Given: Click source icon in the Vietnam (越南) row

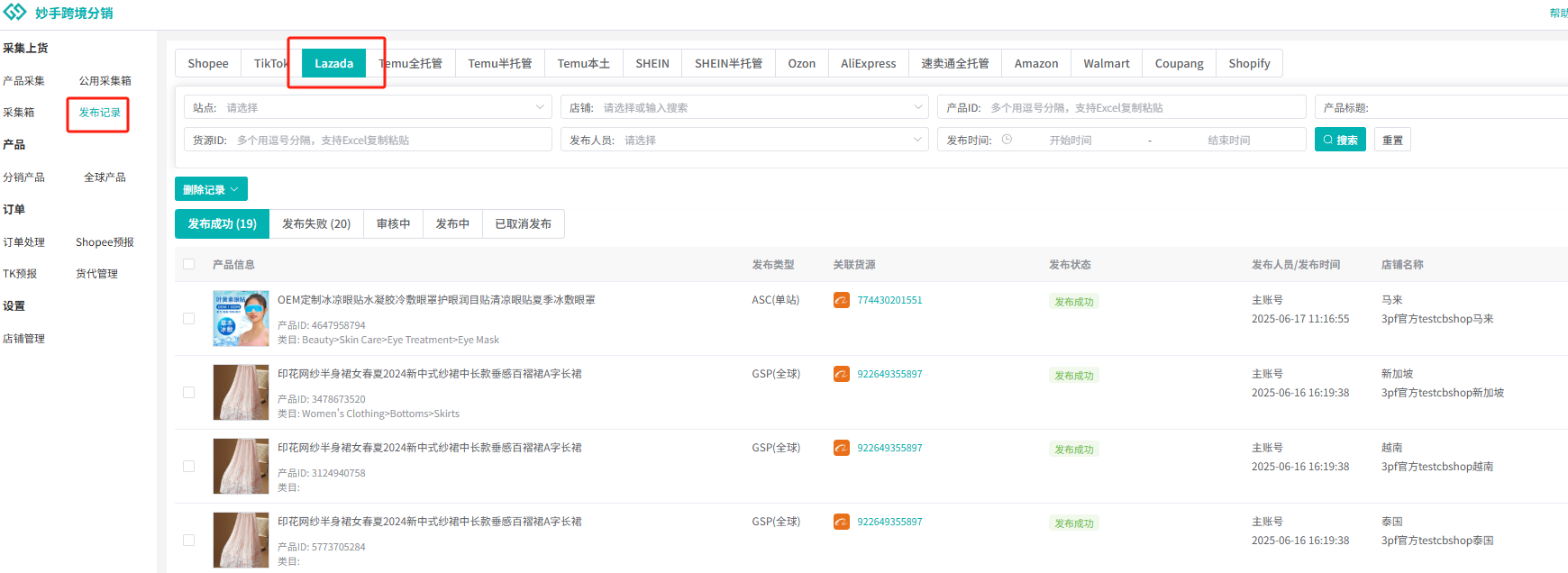Looking at the screenshot, I should point(842,448).
